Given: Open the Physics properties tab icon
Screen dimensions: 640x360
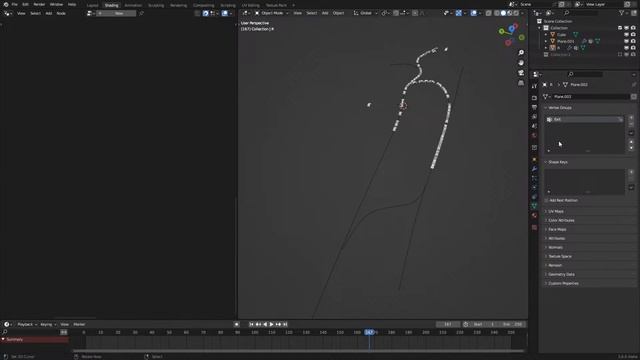Looking at the screenshot, I should (x=534, y=188).
